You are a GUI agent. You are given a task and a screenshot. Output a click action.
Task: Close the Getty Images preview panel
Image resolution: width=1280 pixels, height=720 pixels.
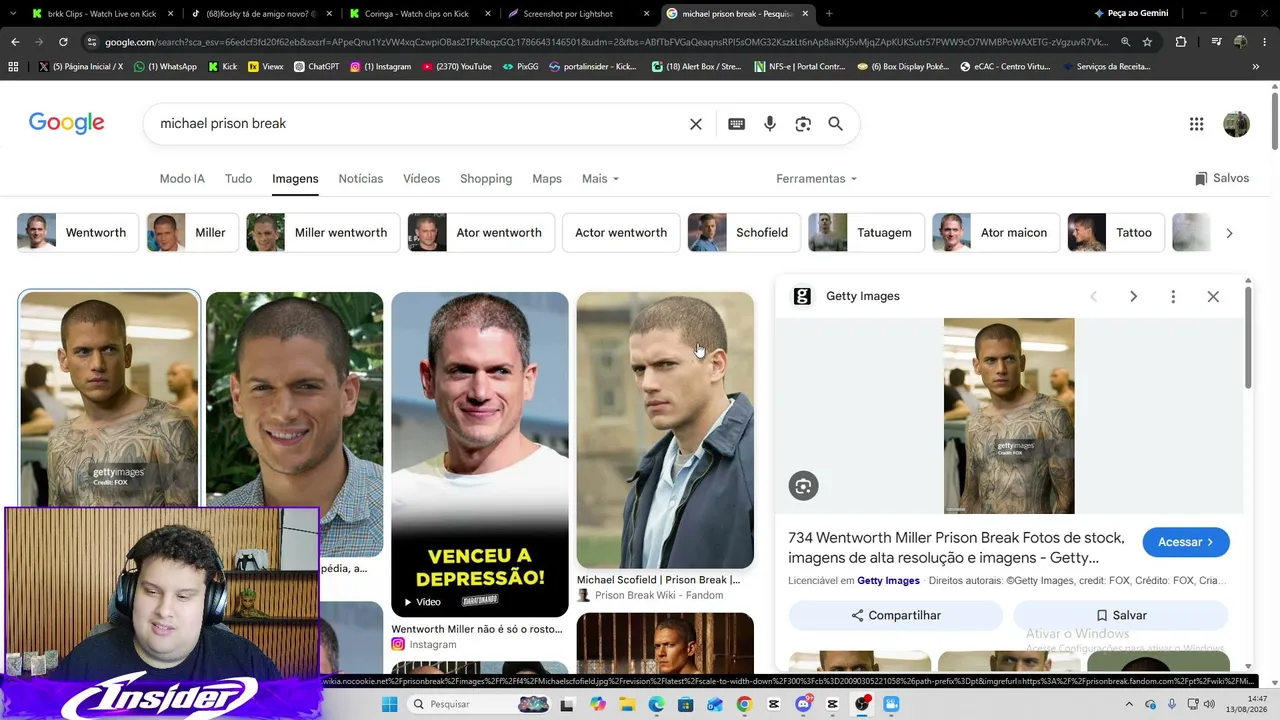(x=1213, y=296)
